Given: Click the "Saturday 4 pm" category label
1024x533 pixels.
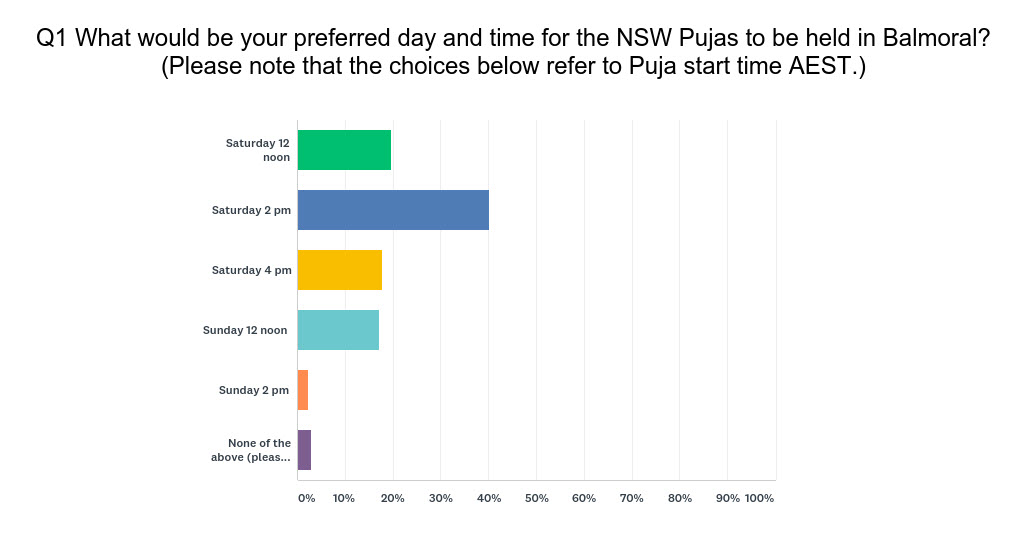Looking at the screenshot, I should coord(251,270).
